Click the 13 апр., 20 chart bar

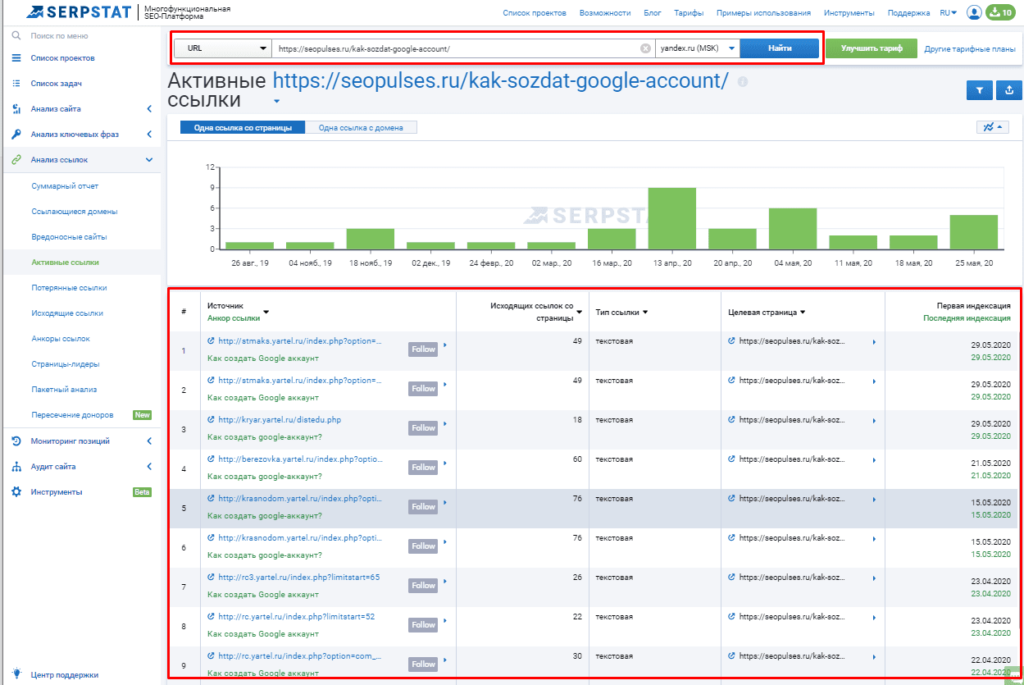(x=672, y=219)
